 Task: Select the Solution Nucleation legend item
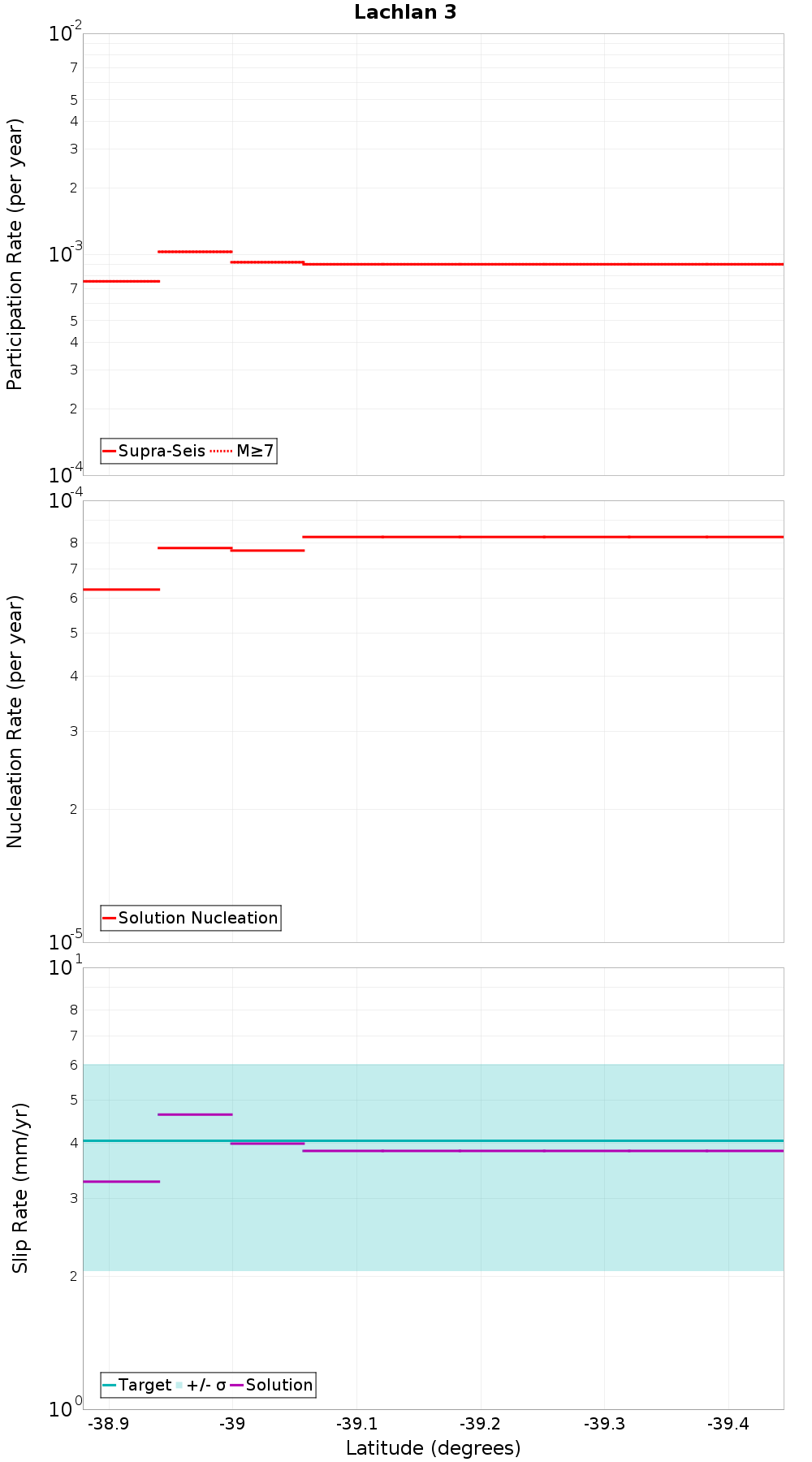pos(191,918)
